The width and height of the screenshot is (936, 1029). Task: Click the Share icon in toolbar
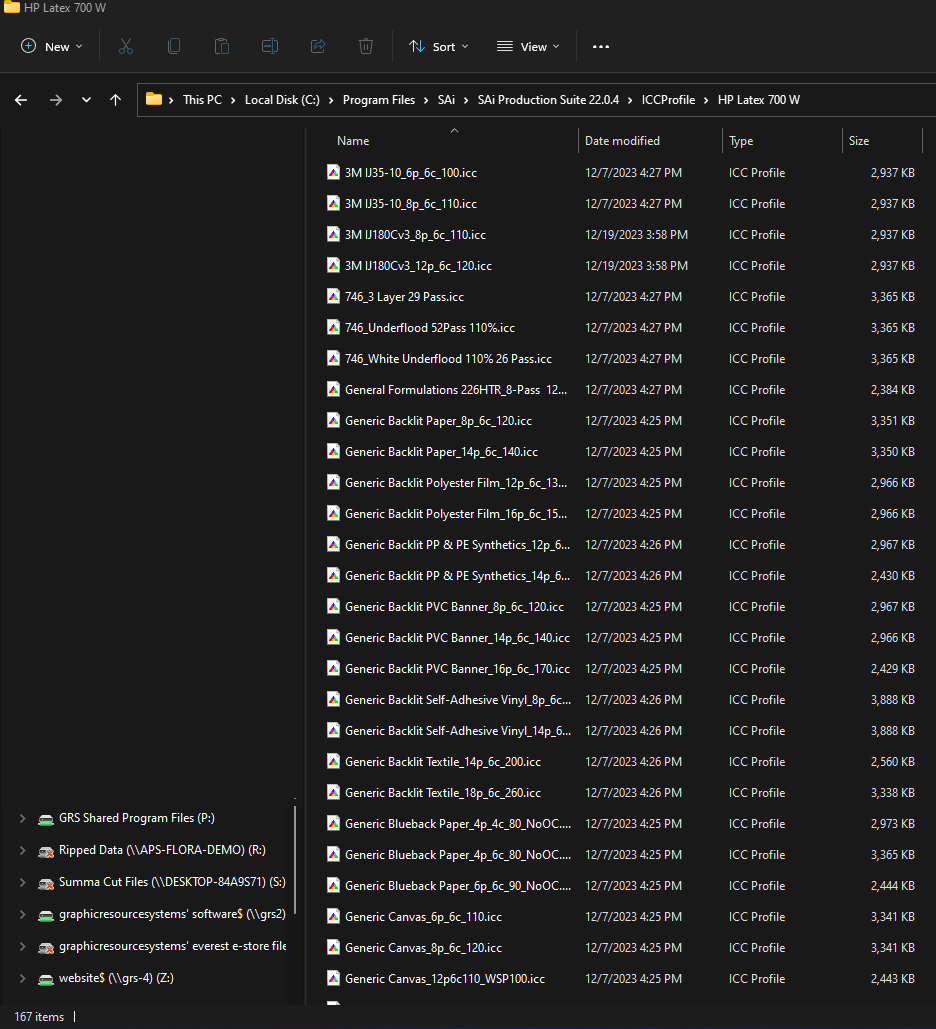(x=318, y=47)
